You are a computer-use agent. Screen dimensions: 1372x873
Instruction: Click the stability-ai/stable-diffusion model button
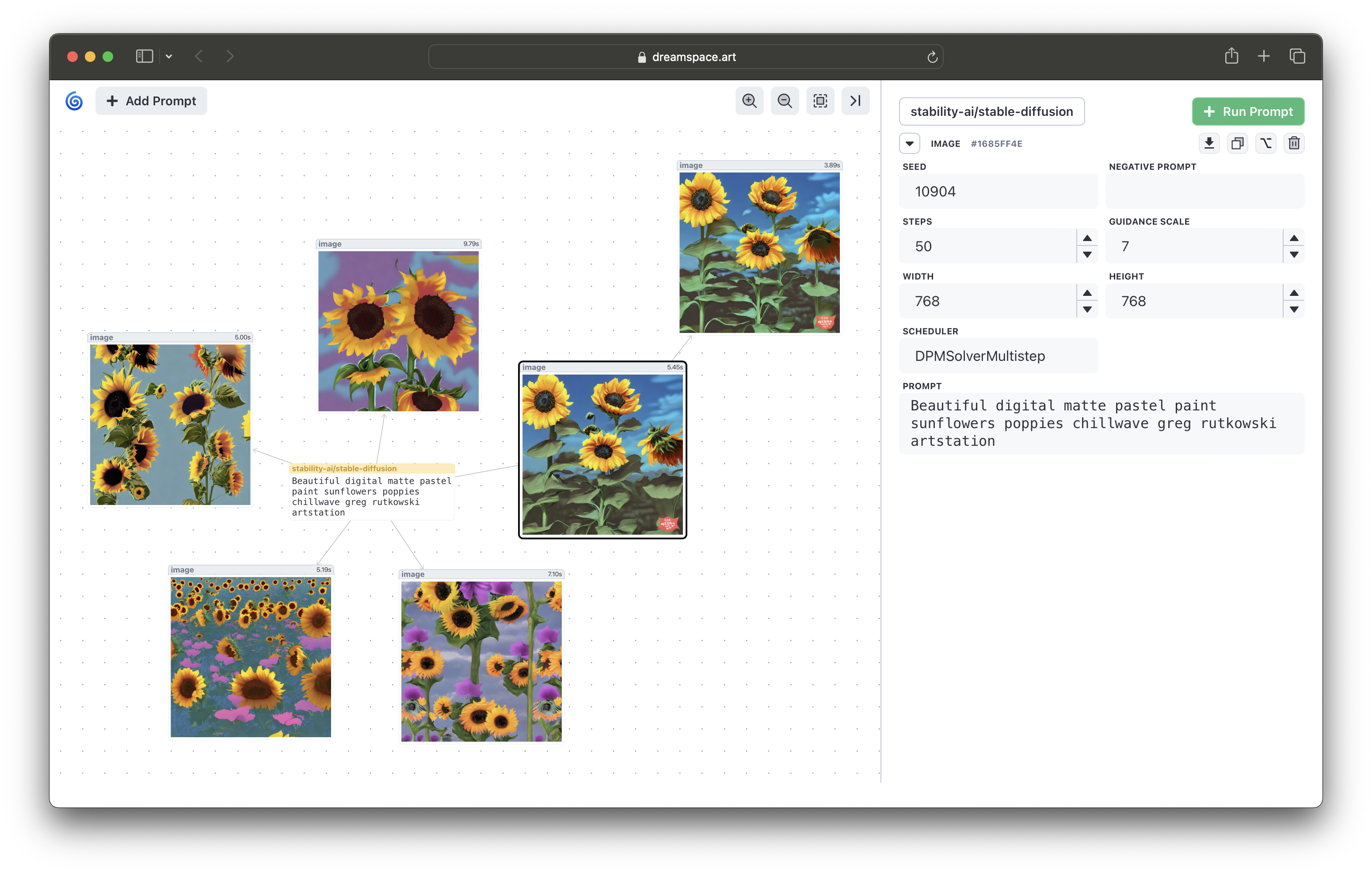(991, 112)
